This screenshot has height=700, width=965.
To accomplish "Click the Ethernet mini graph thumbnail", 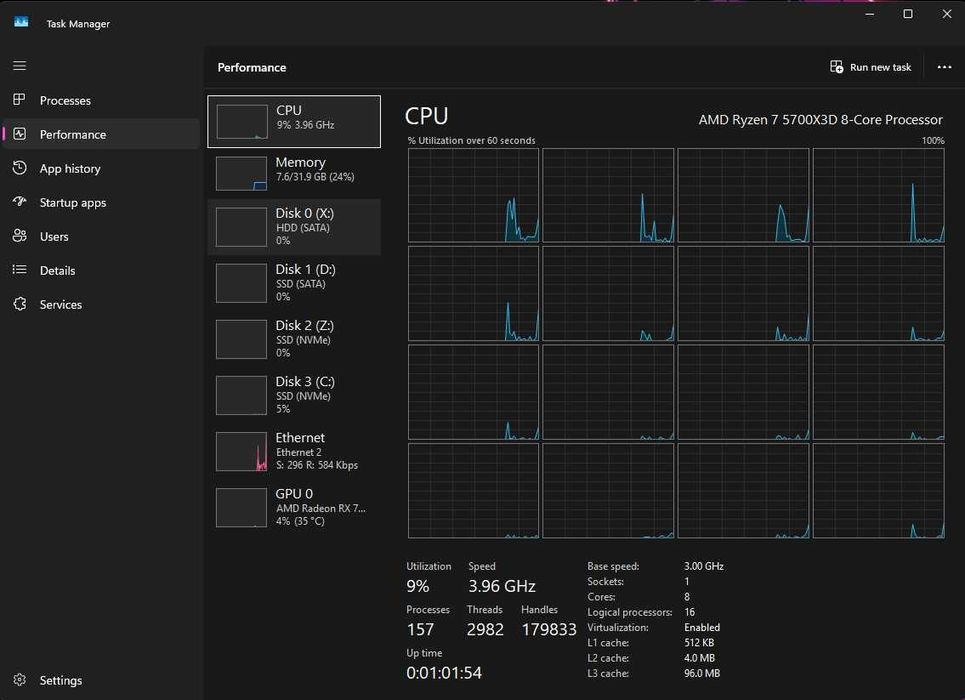I will pyautogui.click(x=241, y=451).
